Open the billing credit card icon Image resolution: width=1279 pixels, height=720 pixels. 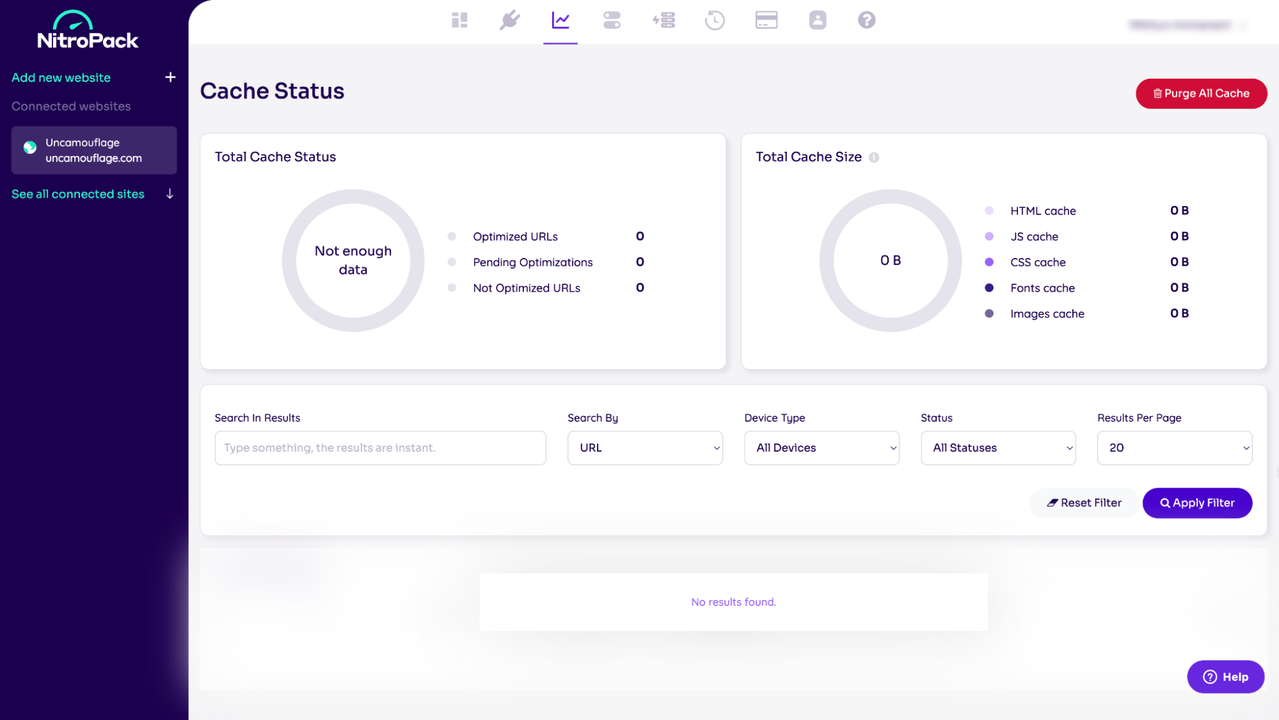pyautogui.click(x=766, y=19)
